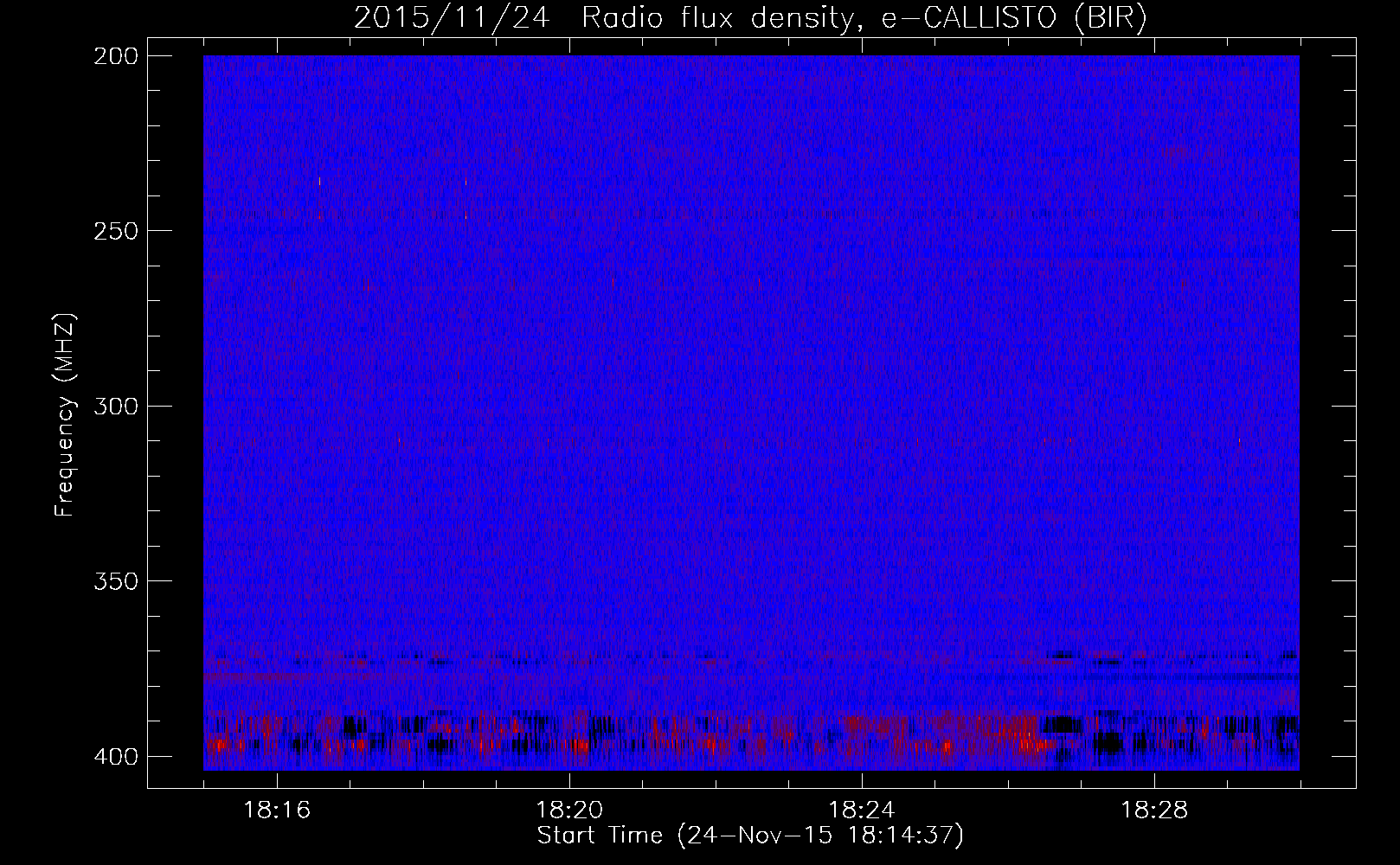Click the 400 frequency tick label
This screenshot has height=865, width=1400.
tap(115, 756)
